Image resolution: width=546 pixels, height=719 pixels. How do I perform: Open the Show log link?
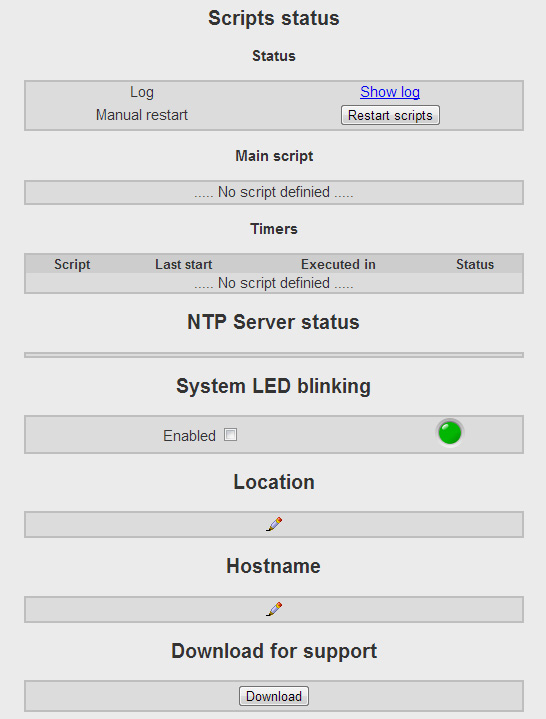click(390, 92)
